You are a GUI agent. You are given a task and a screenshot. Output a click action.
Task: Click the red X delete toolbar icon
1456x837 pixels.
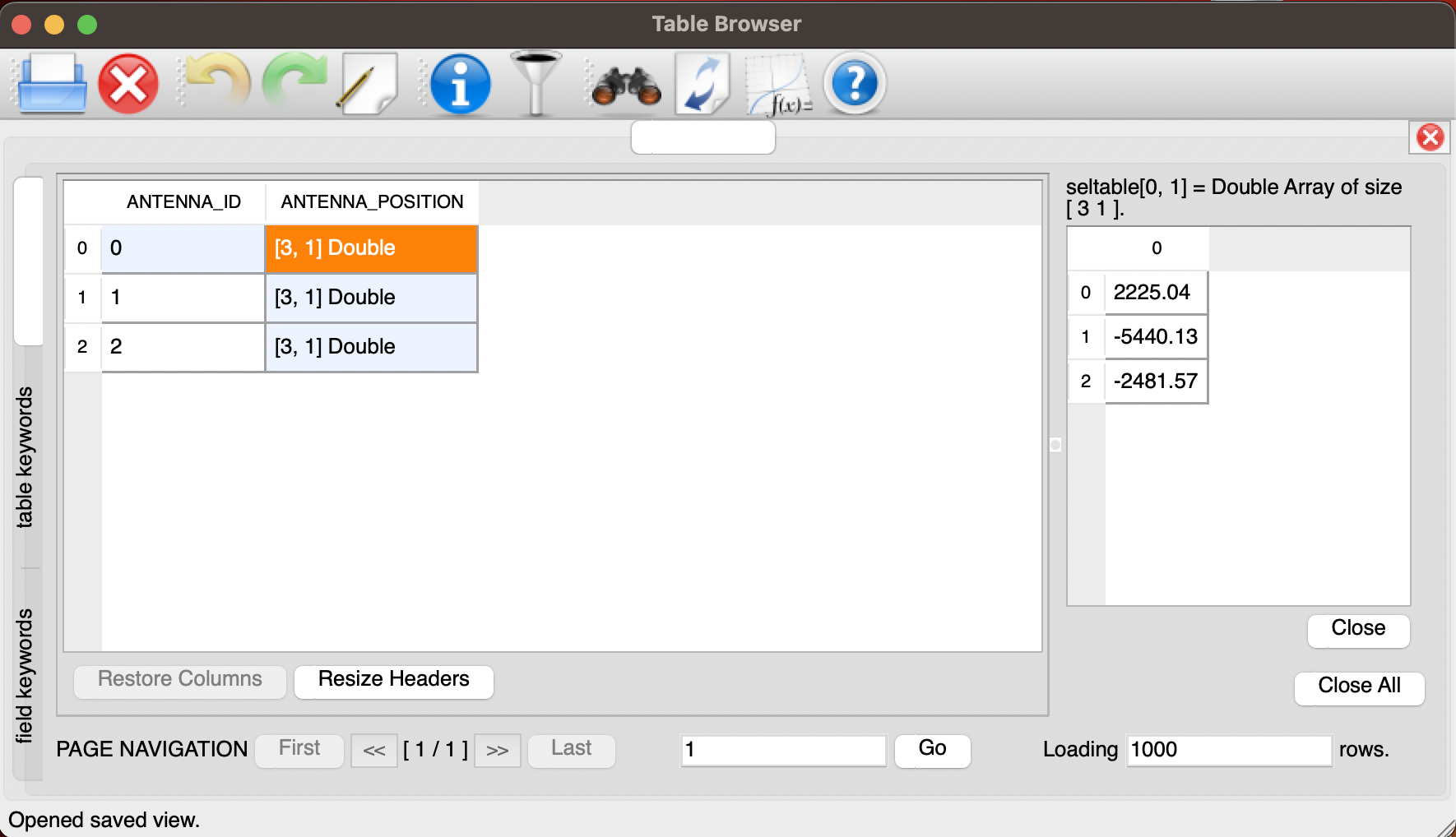127,82
